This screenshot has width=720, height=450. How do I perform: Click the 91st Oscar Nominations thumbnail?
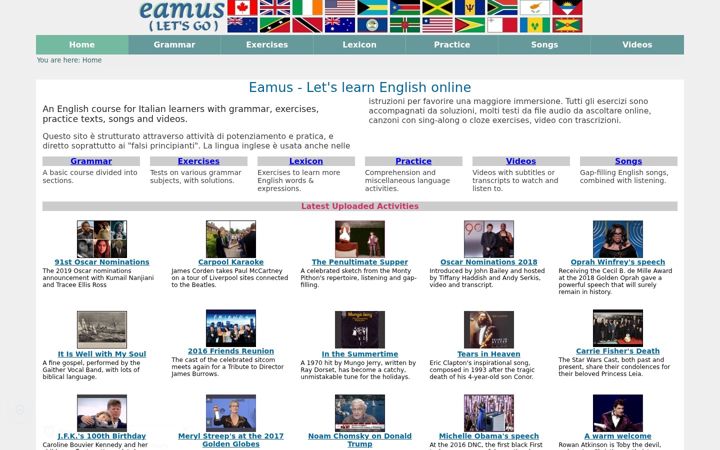(102, 239)
